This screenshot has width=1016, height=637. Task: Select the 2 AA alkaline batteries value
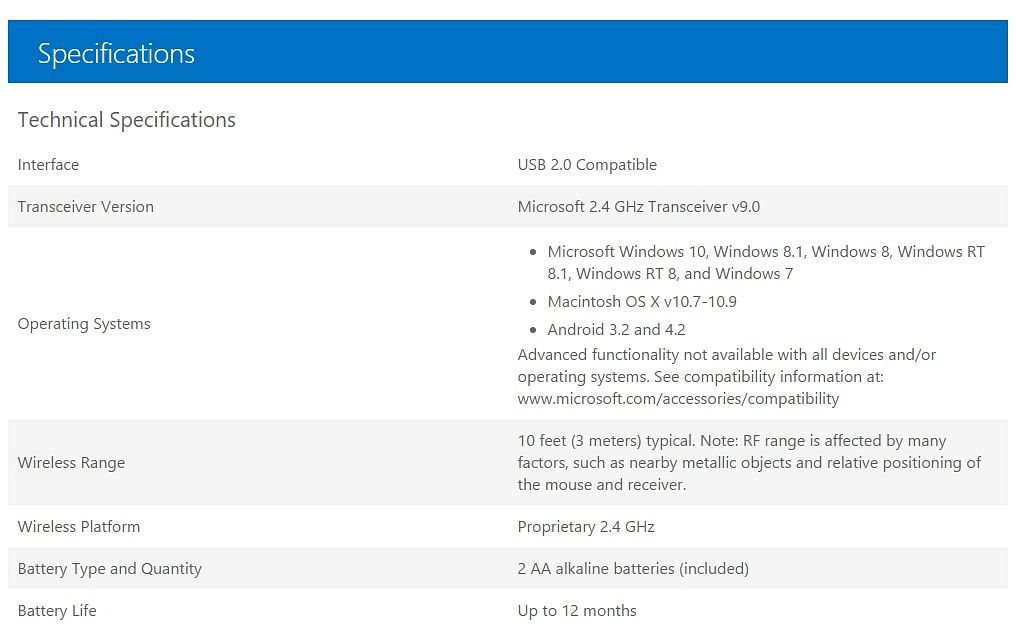(633, 568)
